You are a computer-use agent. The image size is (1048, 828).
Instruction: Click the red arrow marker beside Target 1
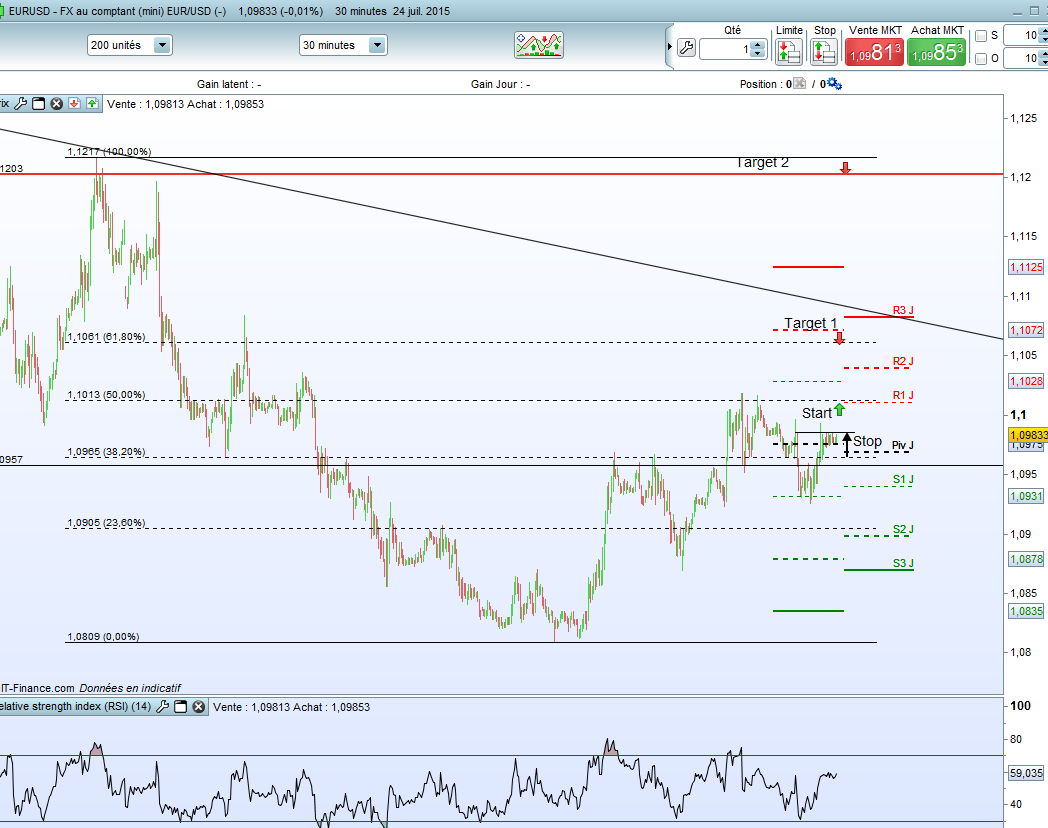(x=839, y=338)
